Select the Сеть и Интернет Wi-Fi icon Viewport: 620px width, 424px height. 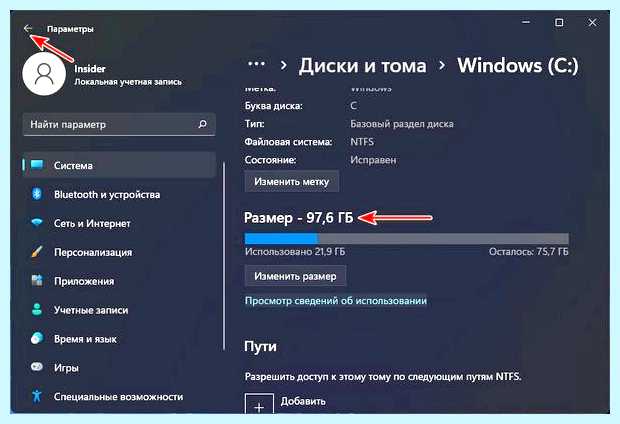point(37,222)
